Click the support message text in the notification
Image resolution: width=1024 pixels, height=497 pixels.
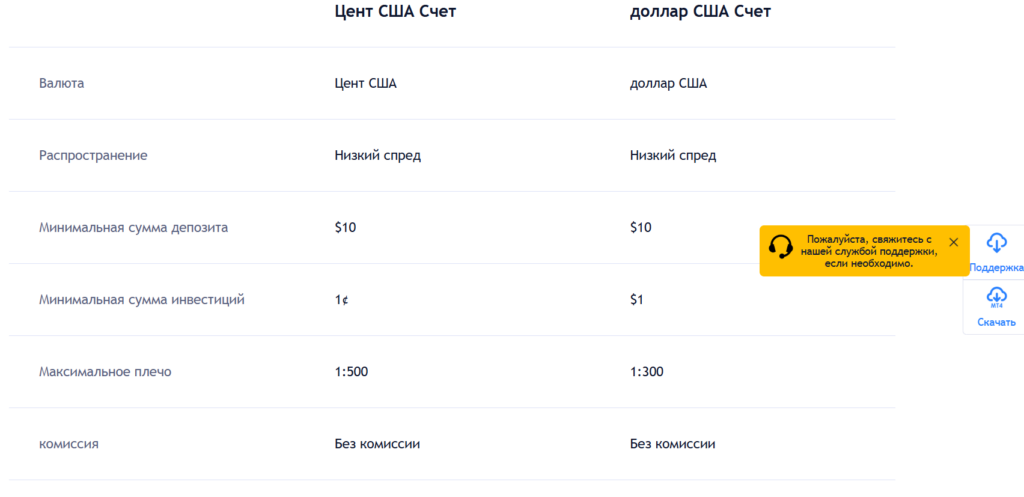(x=868, y=251)
